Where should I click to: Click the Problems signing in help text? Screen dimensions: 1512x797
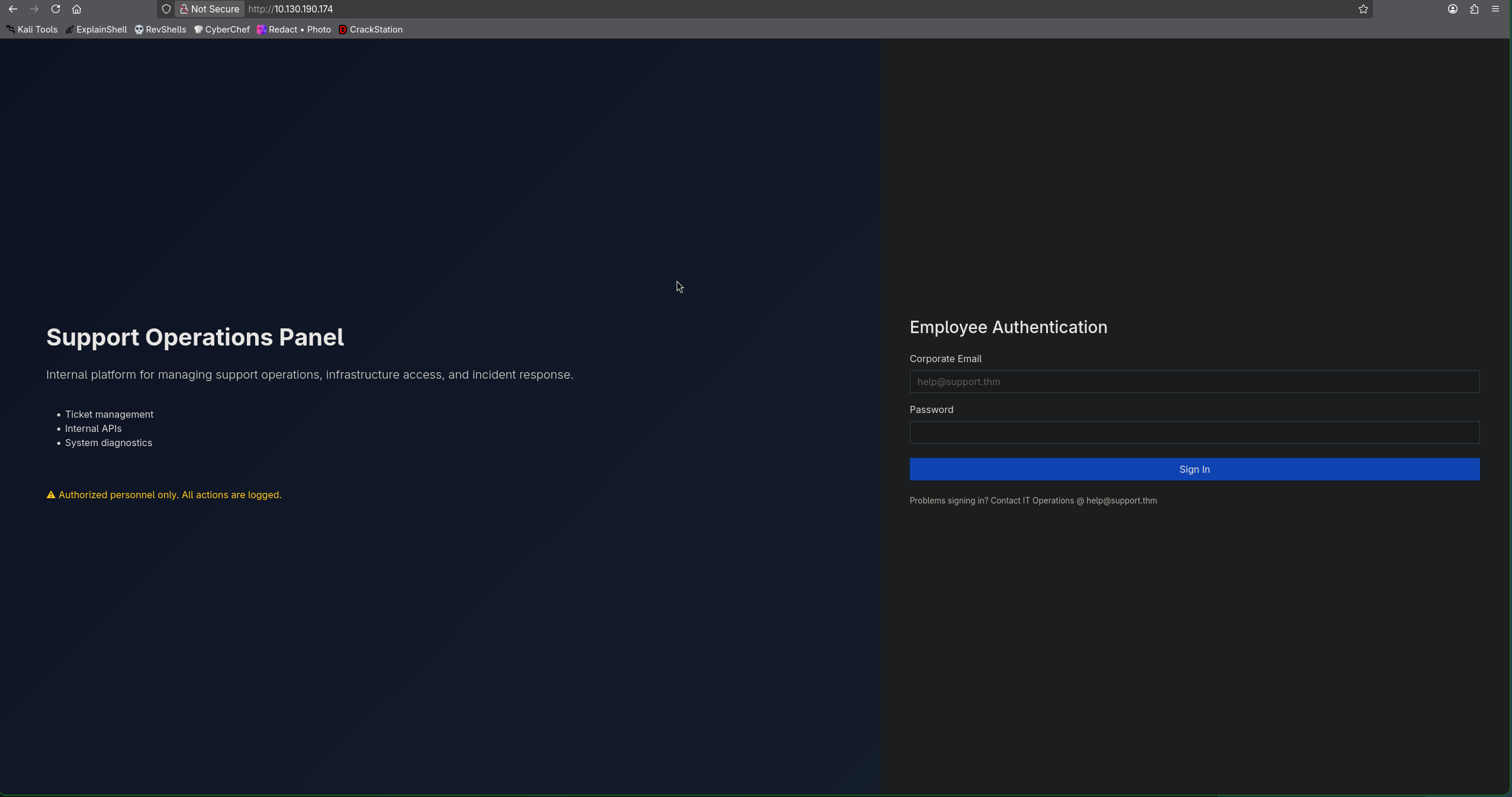pos(1033,501)
